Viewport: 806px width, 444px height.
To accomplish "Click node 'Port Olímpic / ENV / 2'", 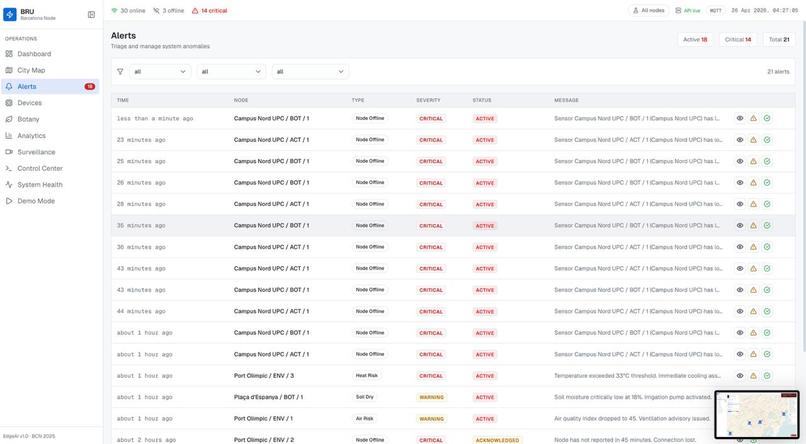I will (264, 440).
